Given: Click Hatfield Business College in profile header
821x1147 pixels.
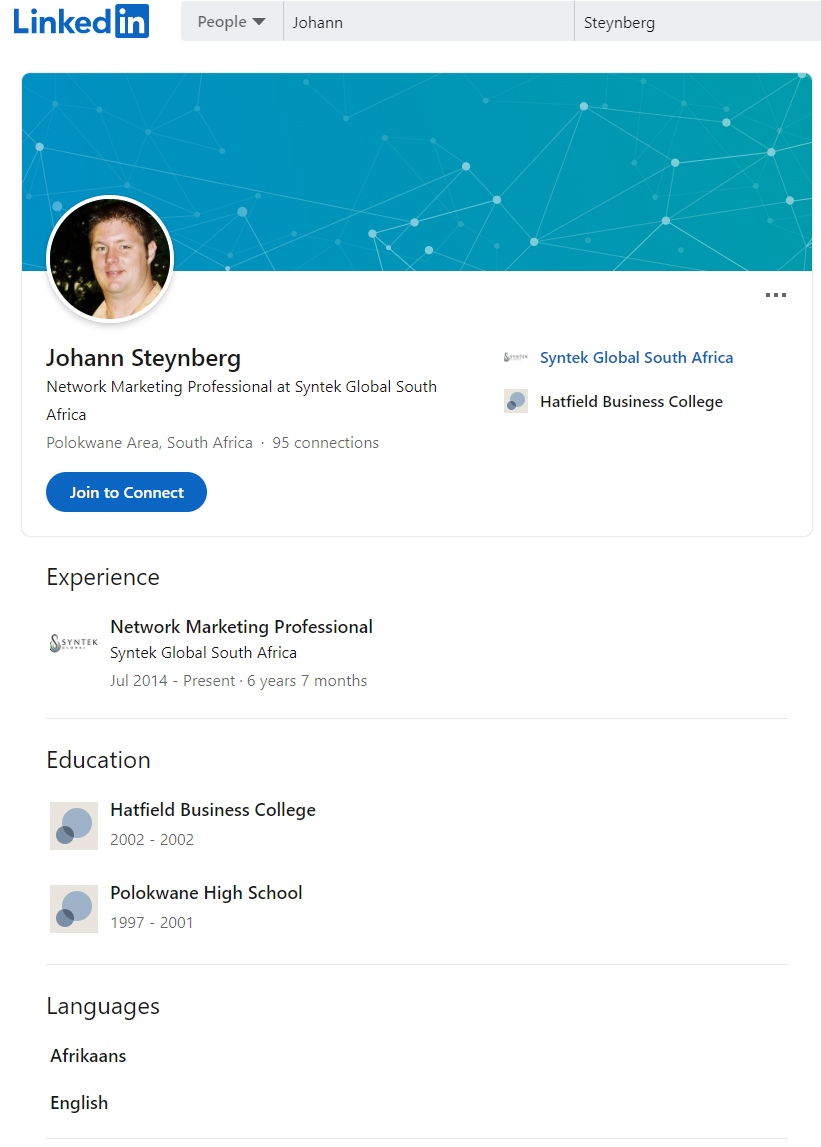Looking at the screenshot, I should (x=631, y=401).
